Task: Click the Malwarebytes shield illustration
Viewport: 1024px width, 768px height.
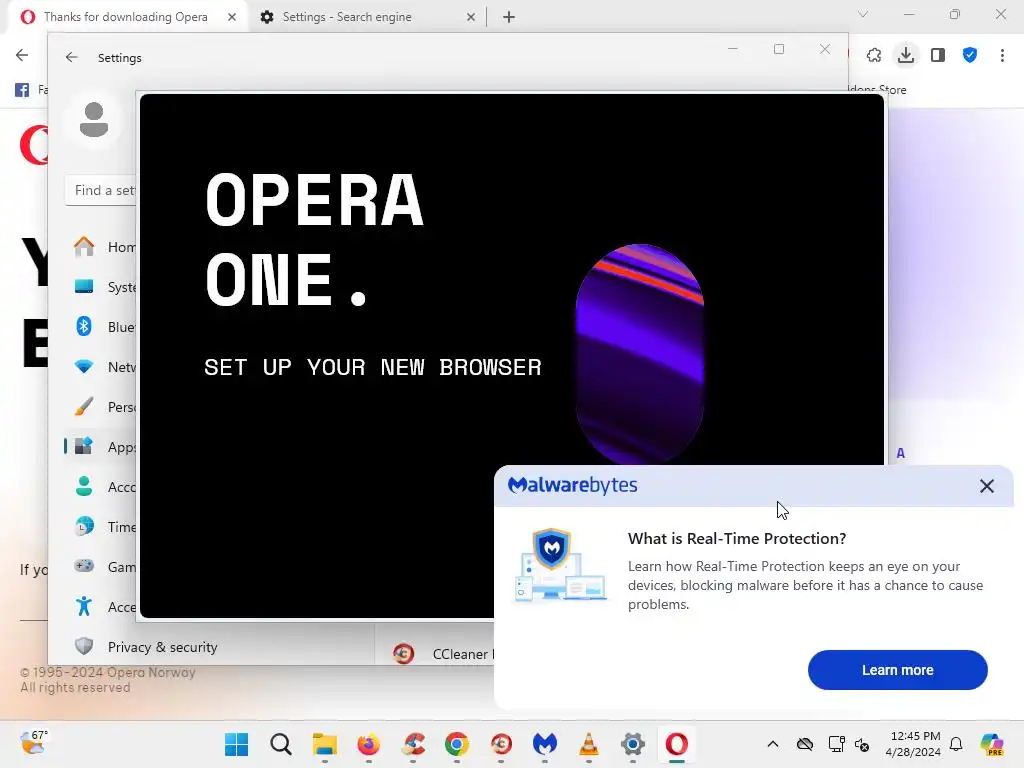Action: (561, 564)
